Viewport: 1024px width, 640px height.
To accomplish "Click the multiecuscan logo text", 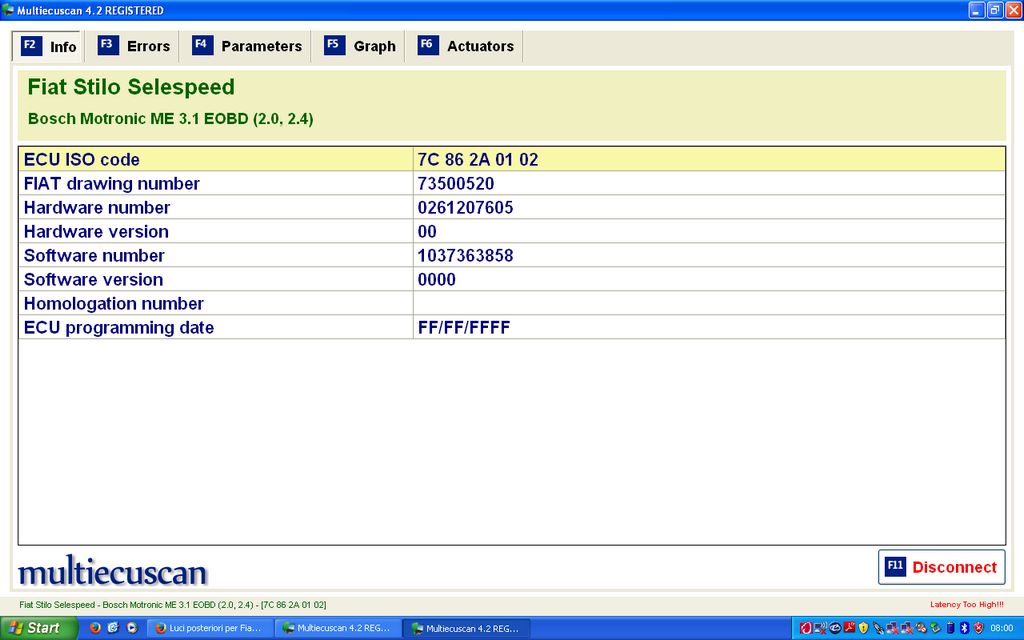I will tap(112, 571).
